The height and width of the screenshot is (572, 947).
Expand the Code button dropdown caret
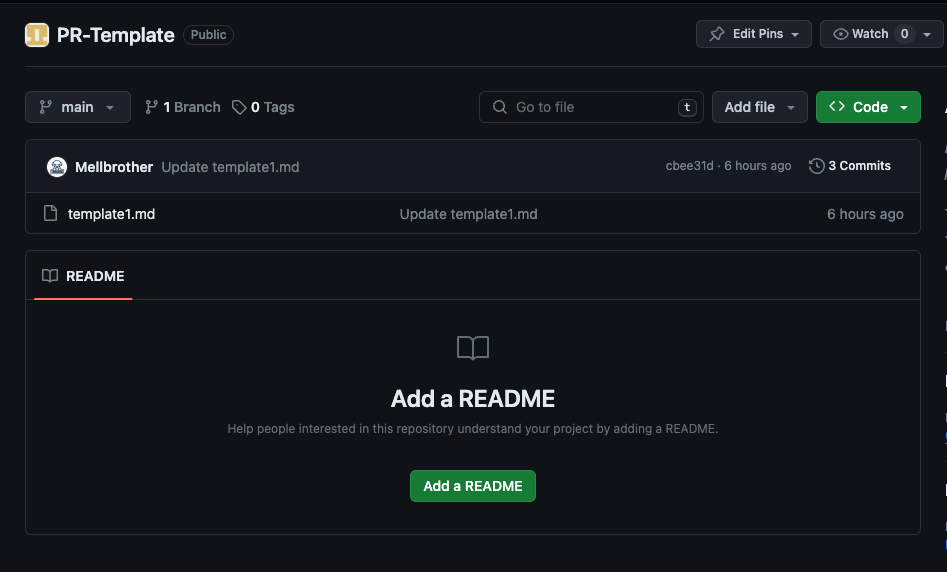click(904, 108)
